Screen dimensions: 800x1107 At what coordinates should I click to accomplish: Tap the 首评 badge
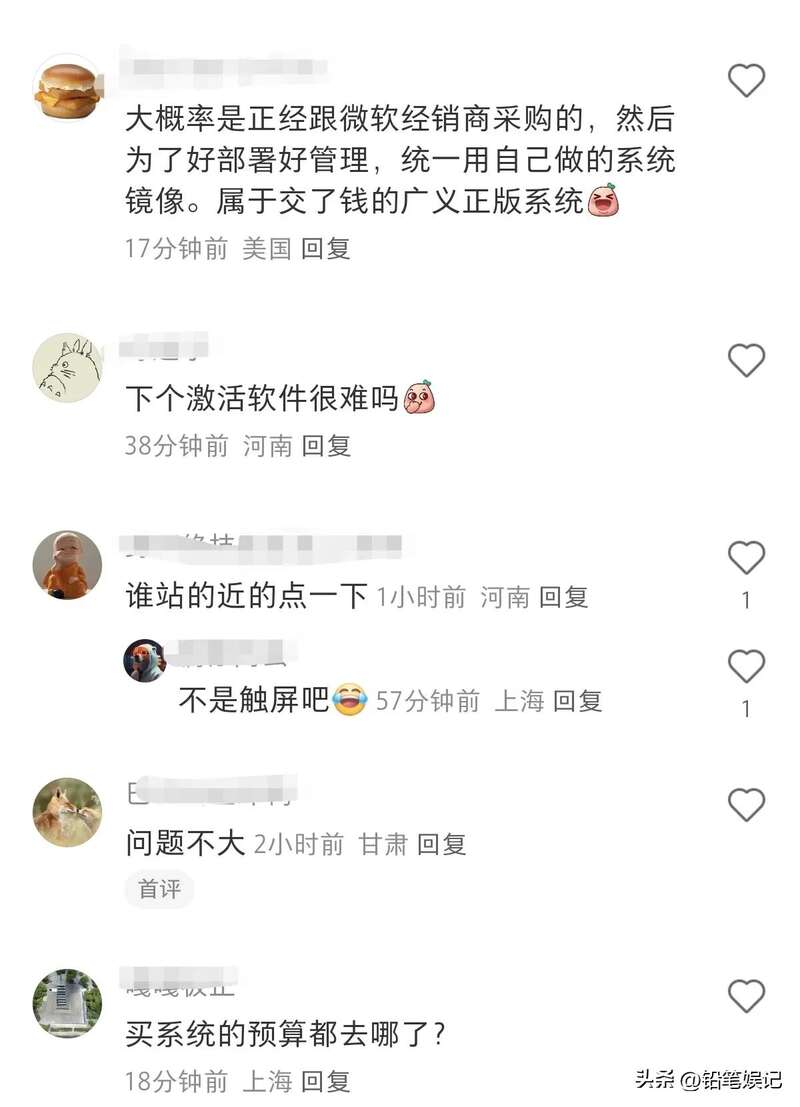coord(160,889)
